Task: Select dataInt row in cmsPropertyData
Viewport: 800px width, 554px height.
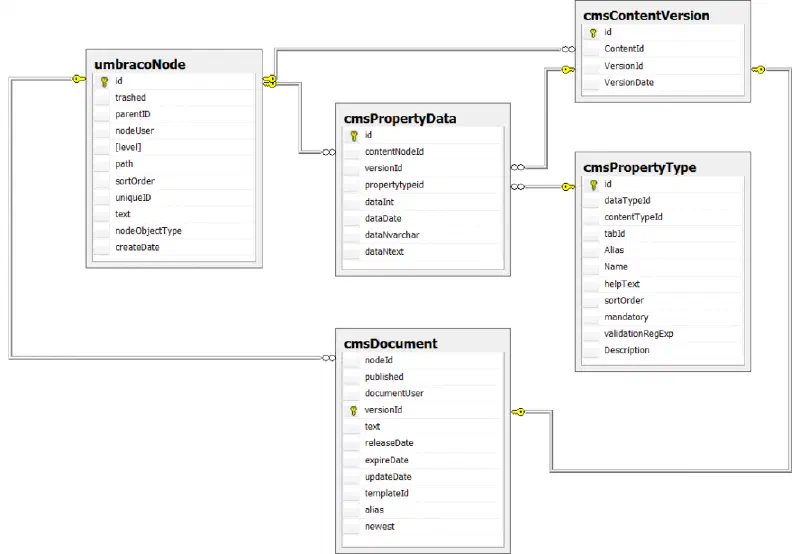Action: click(x=423, y=202)
